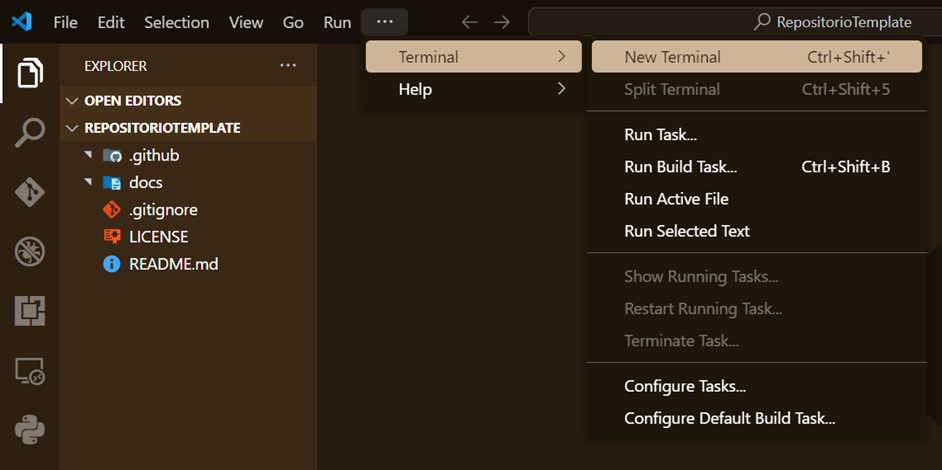Open the Search view icon
Image resolution: width=942 pixels, height=470 pixels.
tap(29, 132)
